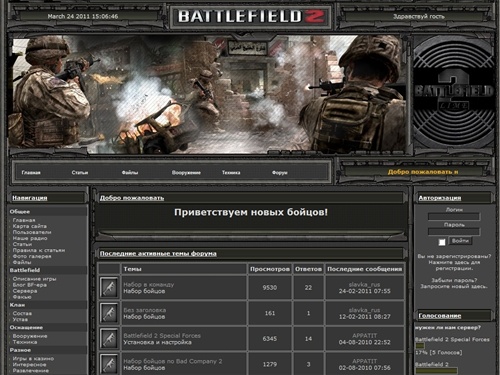The height and width of the screenshot is (375, 500).
Task: Click the large Battlefield banner image
Action: pos(210,94)
